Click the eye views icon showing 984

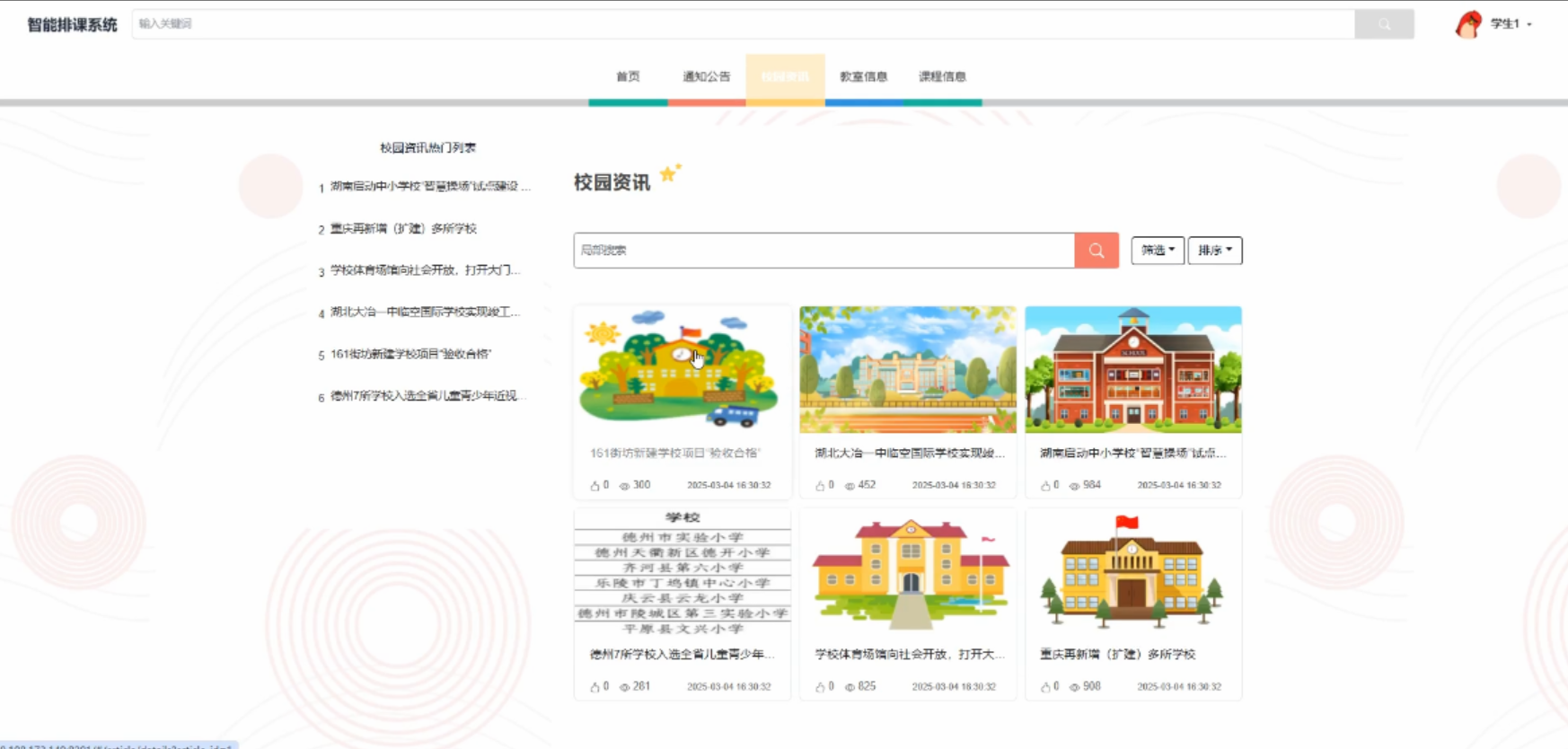(1074, 486)
